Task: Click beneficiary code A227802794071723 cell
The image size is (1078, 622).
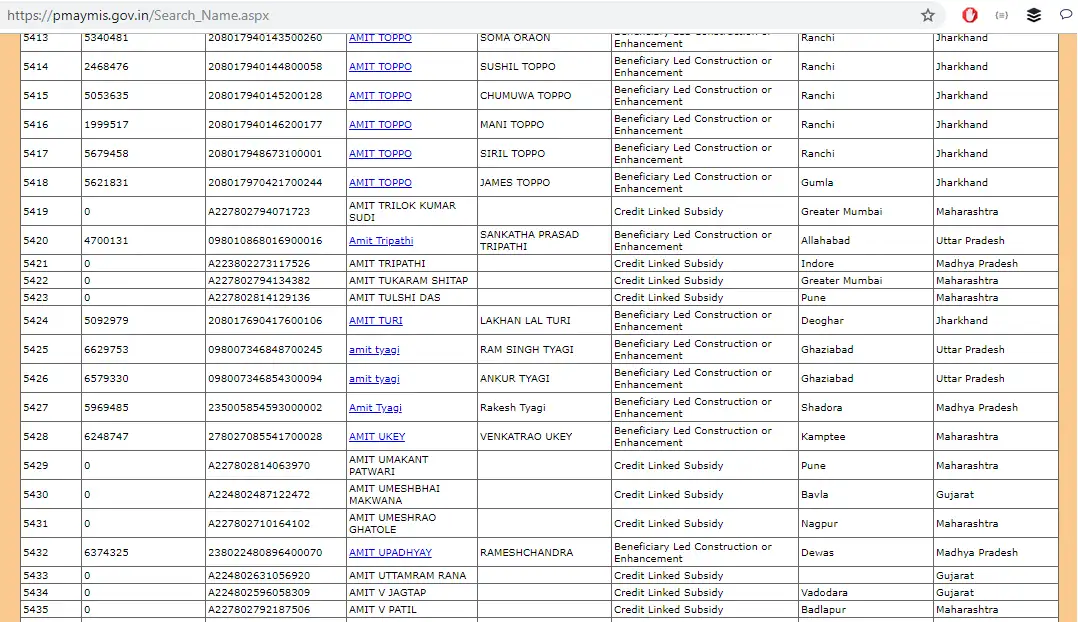Action: pos(258,212)
